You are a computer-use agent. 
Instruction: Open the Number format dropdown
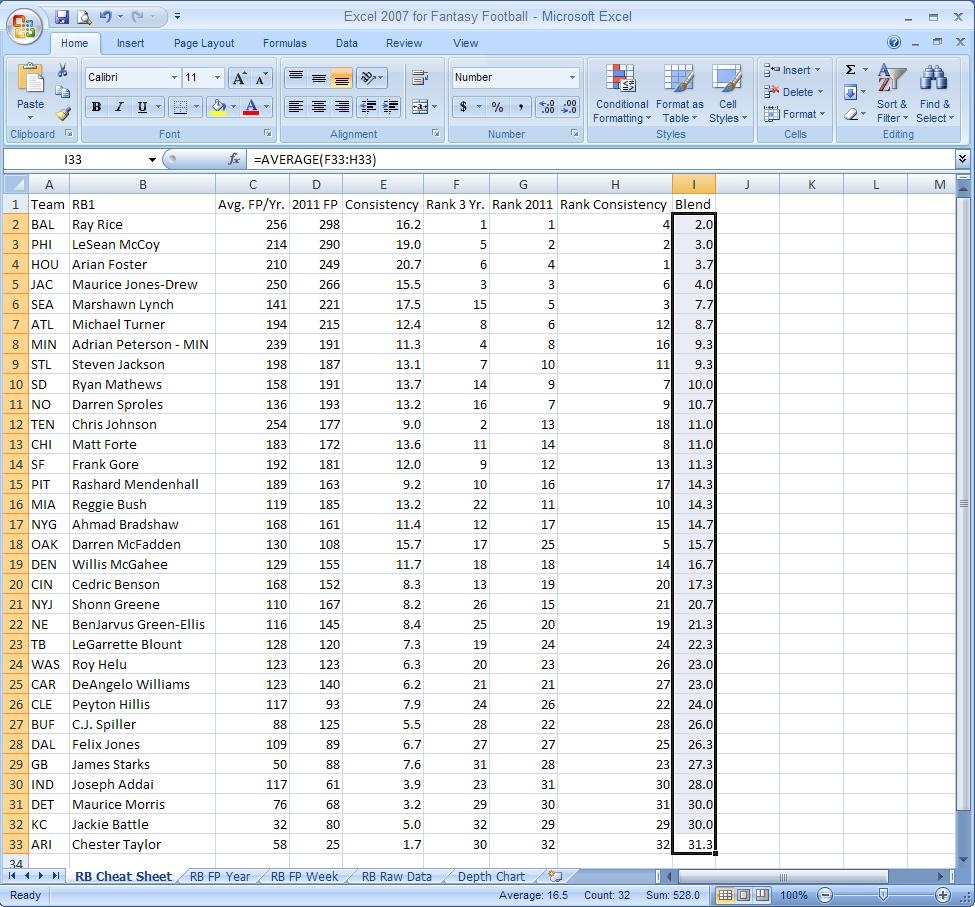tap(572, 77)
